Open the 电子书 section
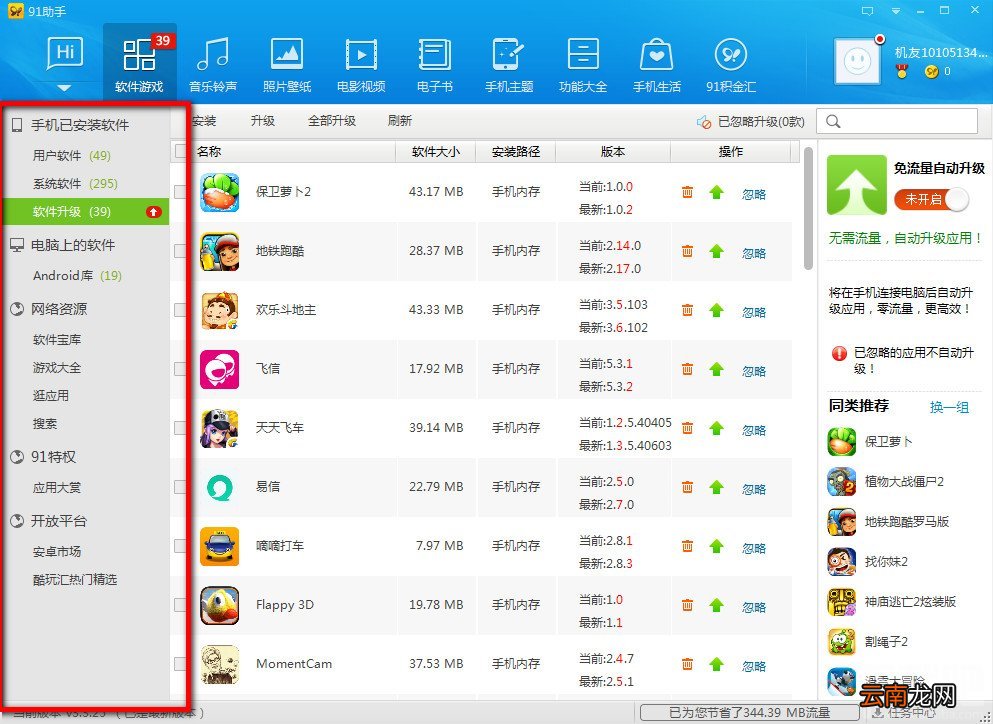Screen dimensions: 993x724 point(434,63)
